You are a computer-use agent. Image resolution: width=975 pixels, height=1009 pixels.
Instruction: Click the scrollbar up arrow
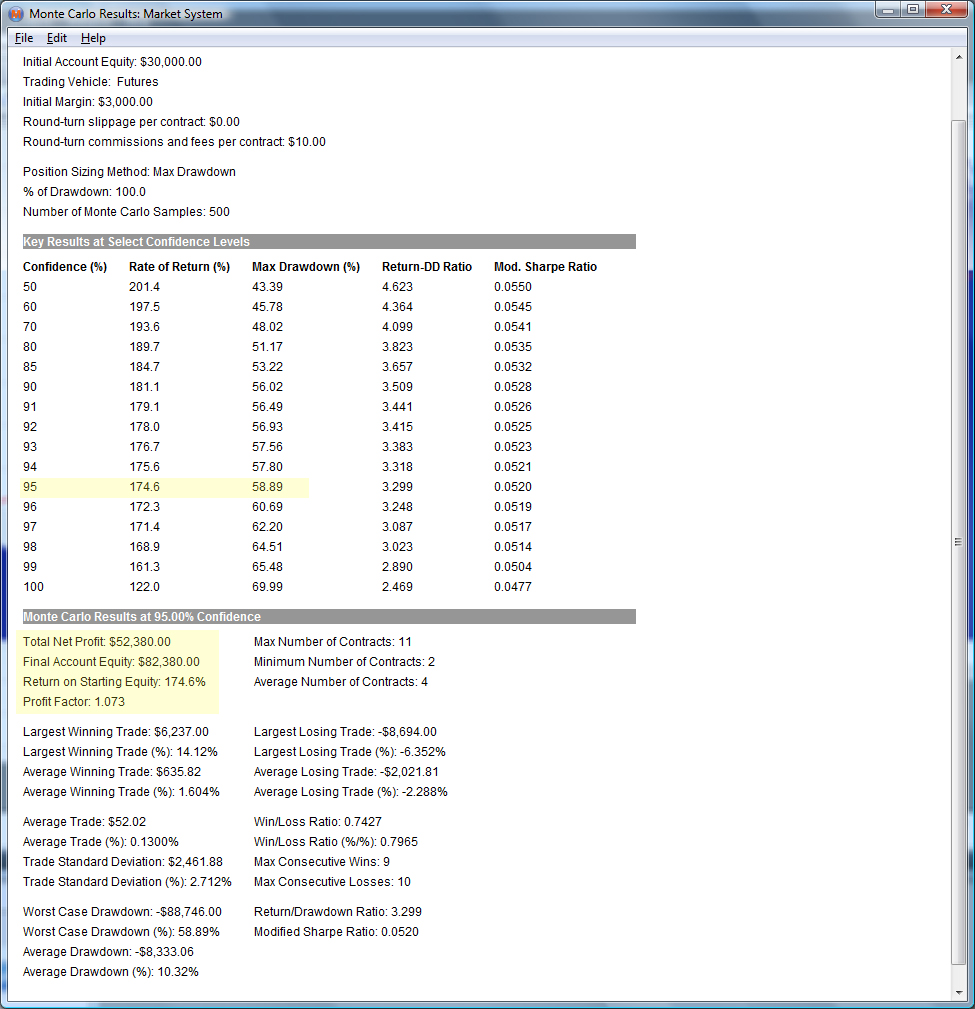959,57
